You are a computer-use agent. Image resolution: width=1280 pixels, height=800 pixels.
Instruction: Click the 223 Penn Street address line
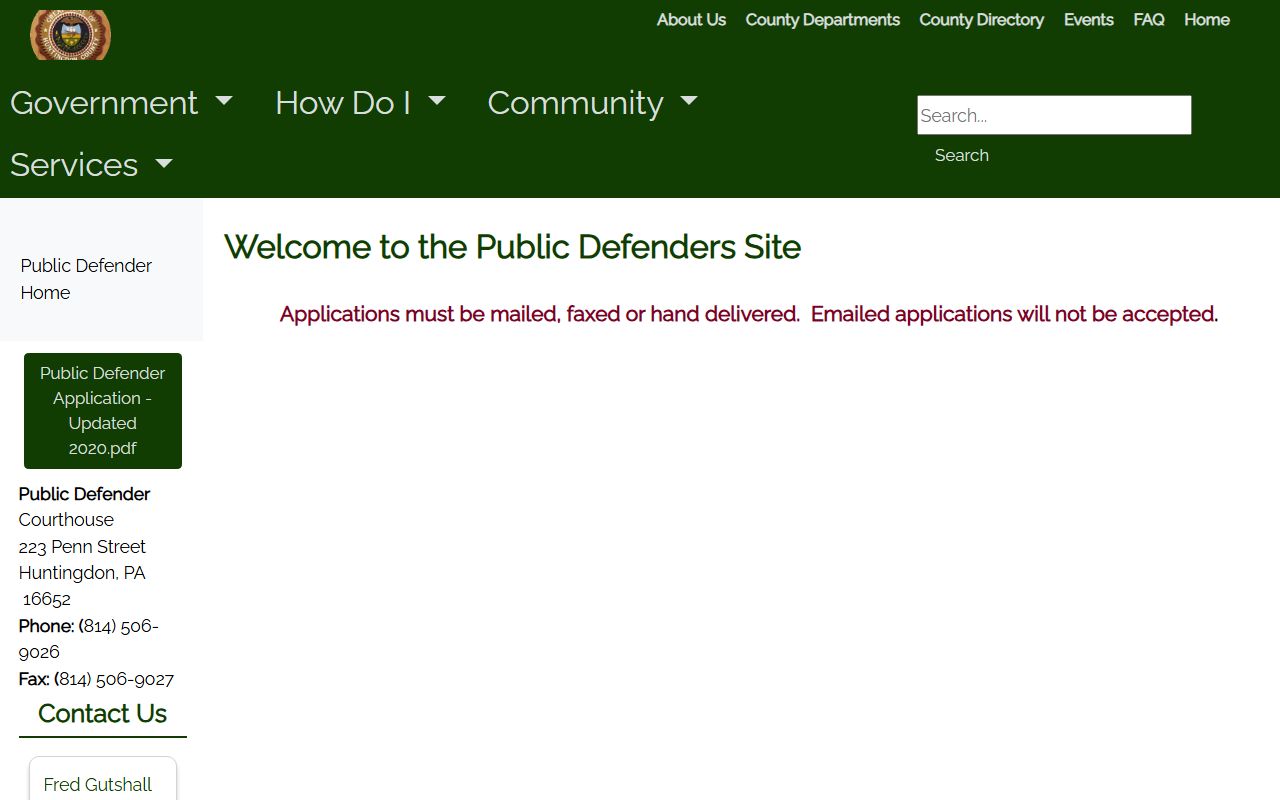pyautogui.click(x=82, y=546)
